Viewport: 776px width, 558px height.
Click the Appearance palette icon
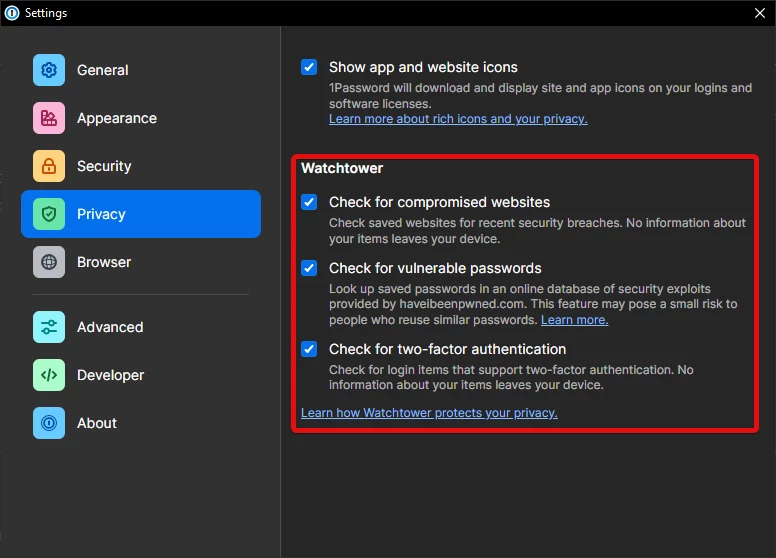click(x=49, y=118)
